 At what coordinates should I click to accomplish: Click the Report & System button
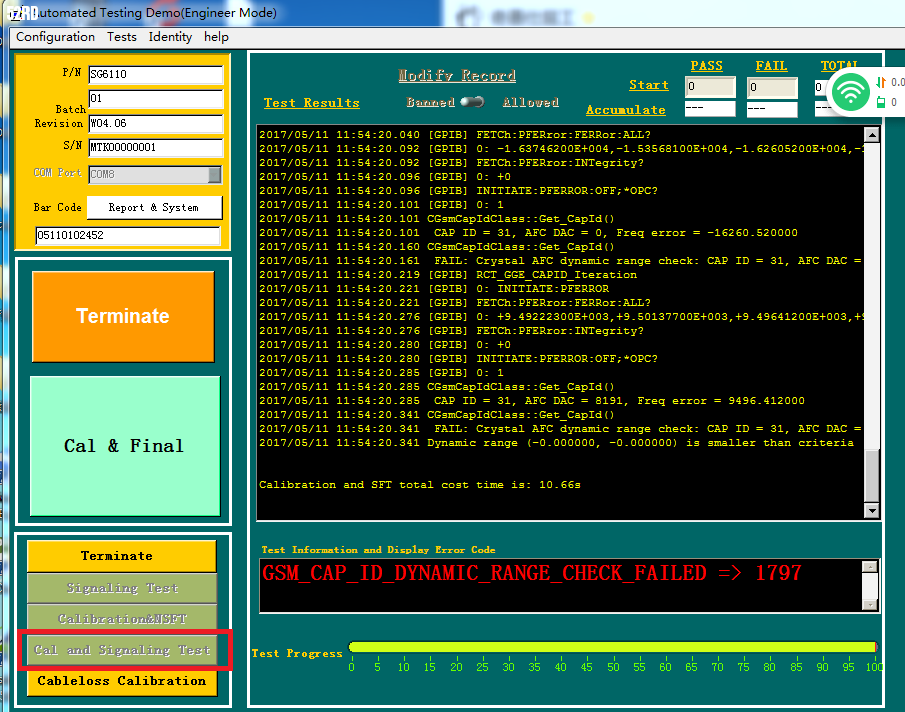(154, 208)
